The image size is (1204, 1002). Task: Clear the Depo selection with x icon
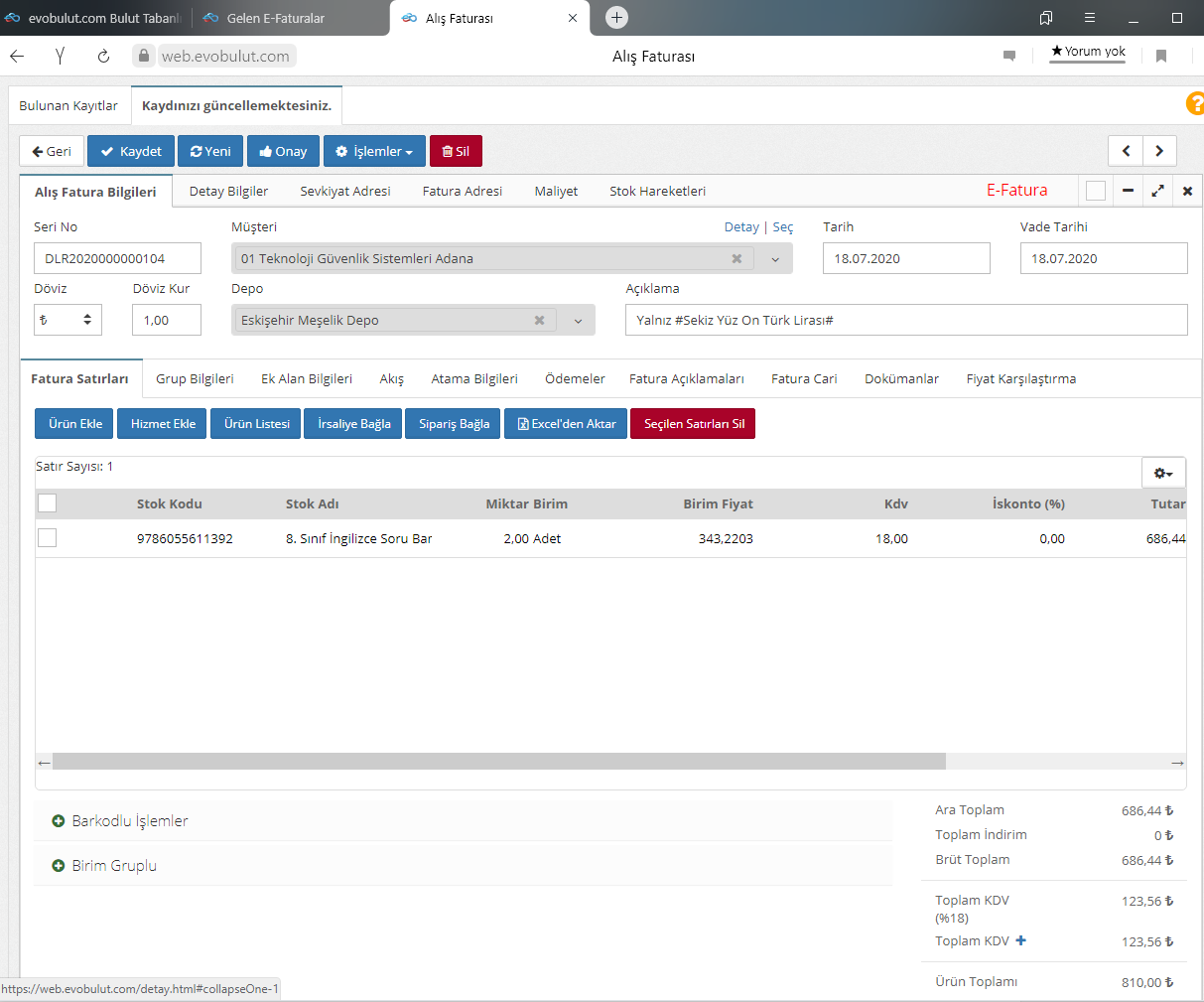(x=539, y=321)
